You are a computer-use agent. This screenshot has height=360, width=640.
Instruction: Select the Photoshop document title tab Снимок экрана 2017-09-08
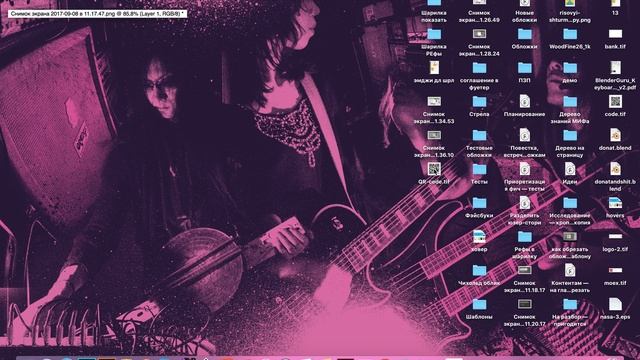(97, 13)
